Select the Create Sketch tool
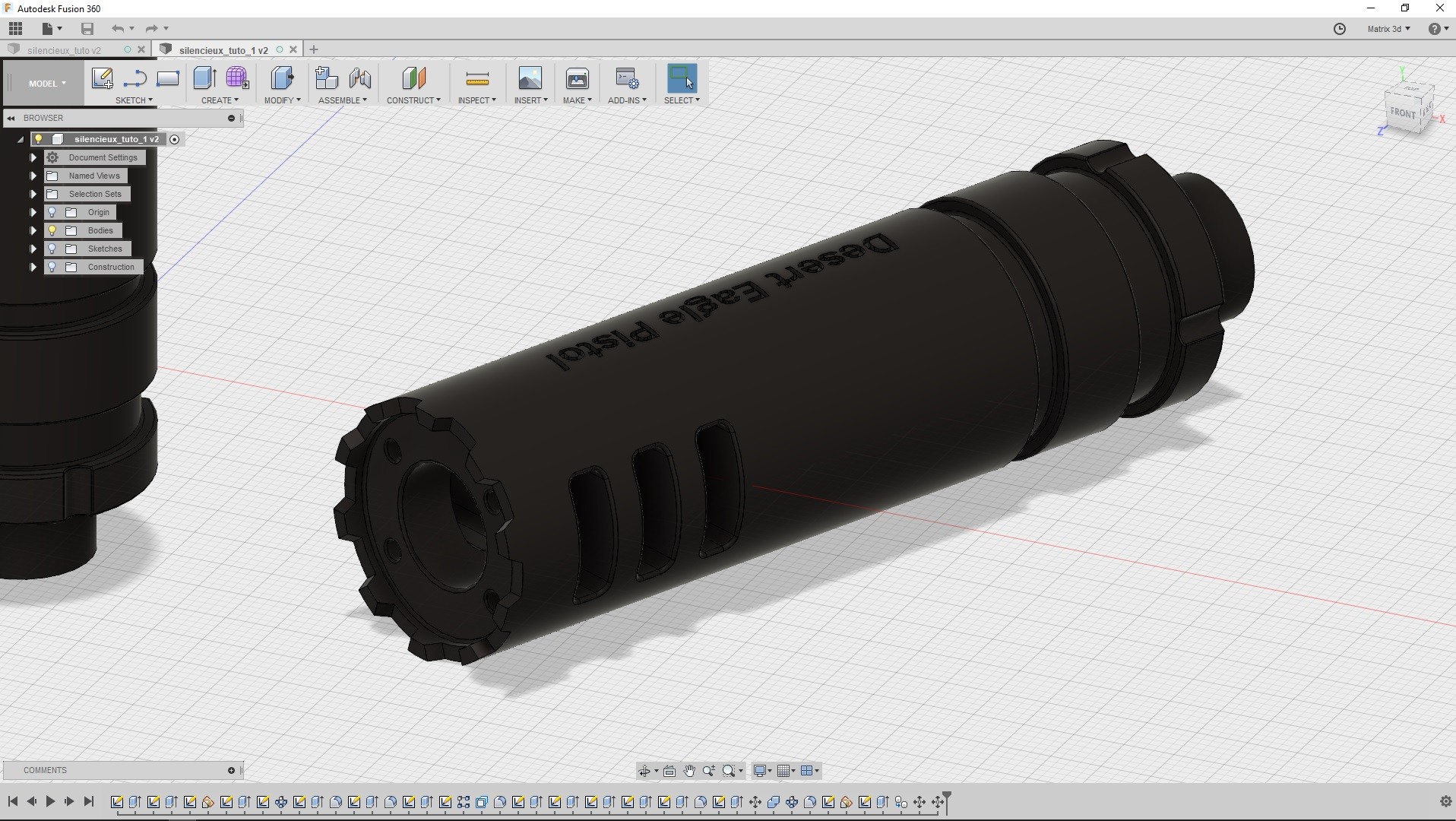Screen dimensions: 1456x821 click(x=102, y=78)
